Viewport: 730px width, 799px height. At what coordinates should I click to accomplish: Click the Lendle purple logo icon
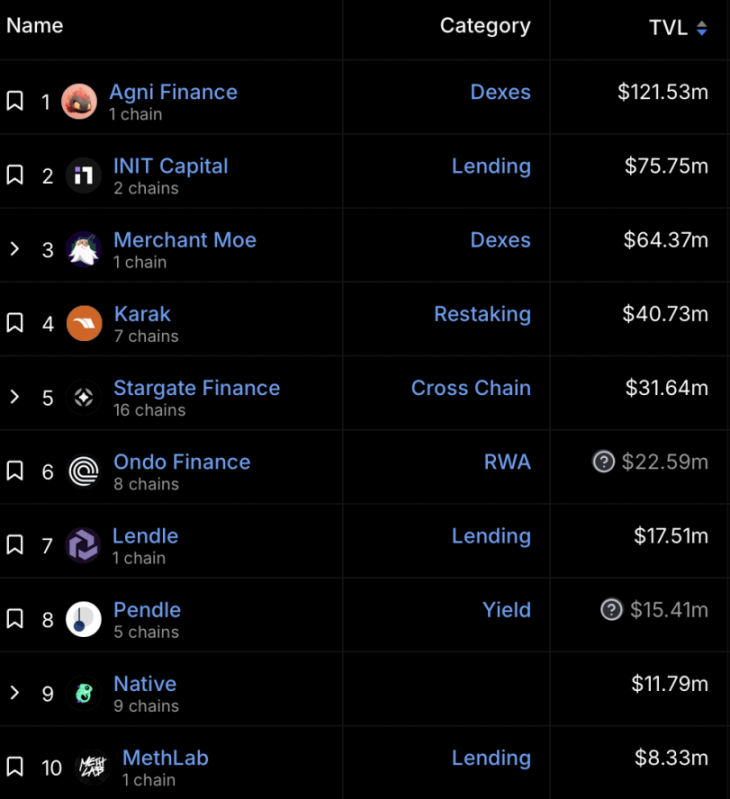[83, 545]
